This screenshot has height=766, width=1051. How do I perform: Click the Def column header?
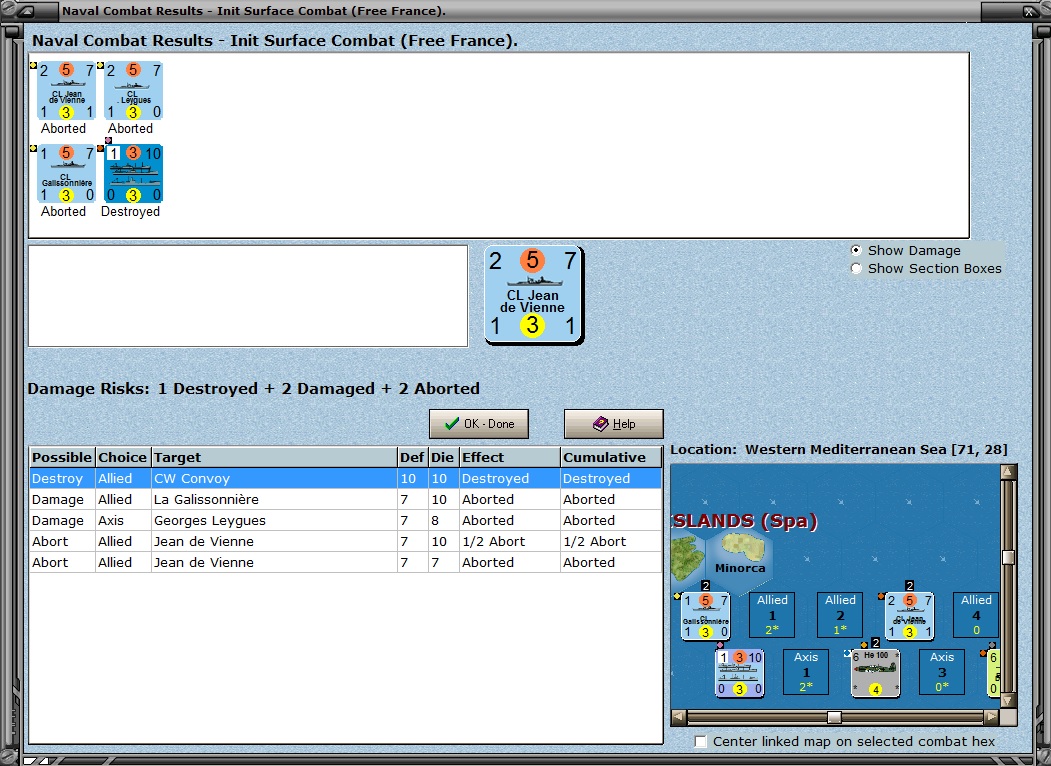412,457
